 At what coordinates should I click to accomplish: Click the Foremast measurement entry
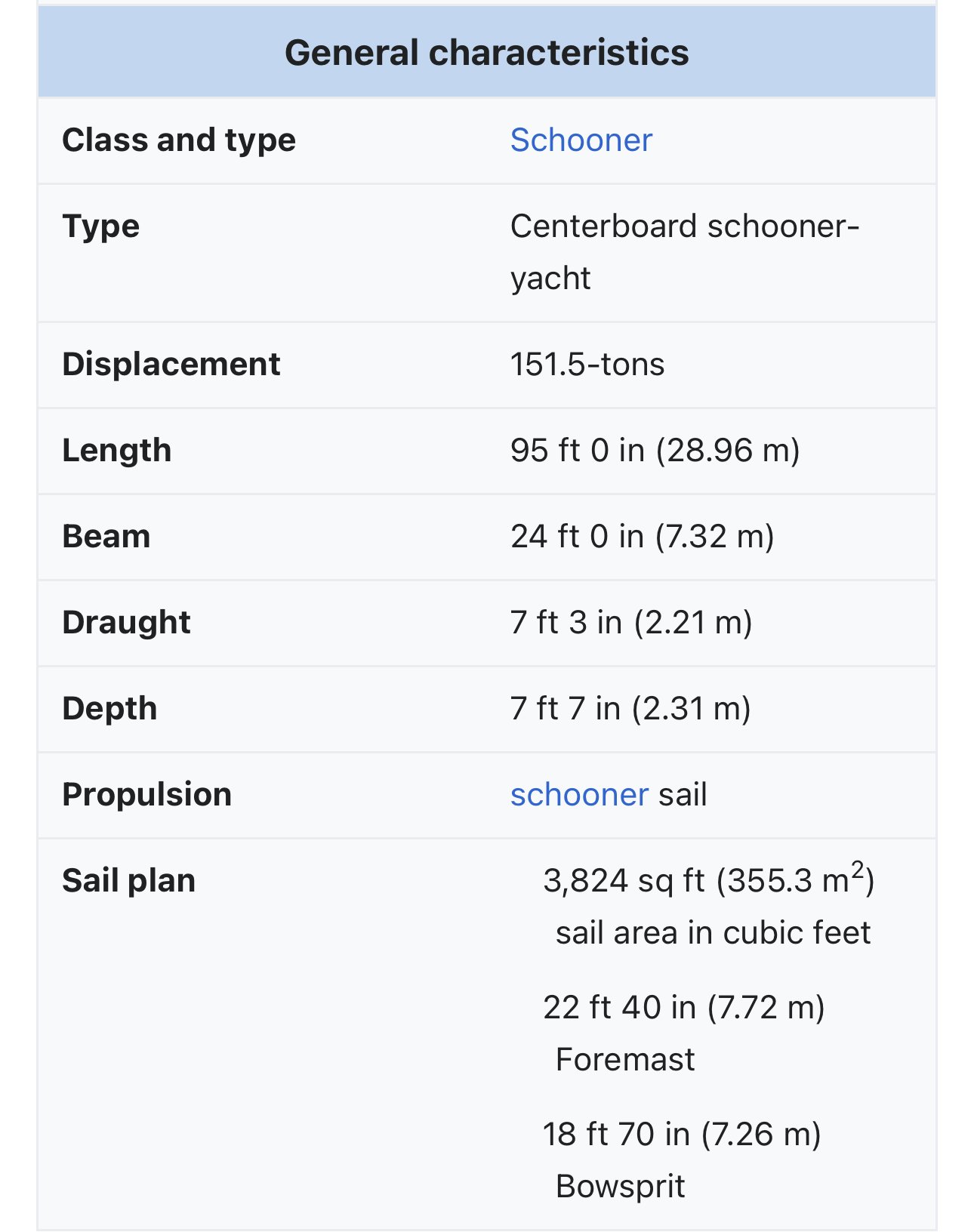[683, 1033]
